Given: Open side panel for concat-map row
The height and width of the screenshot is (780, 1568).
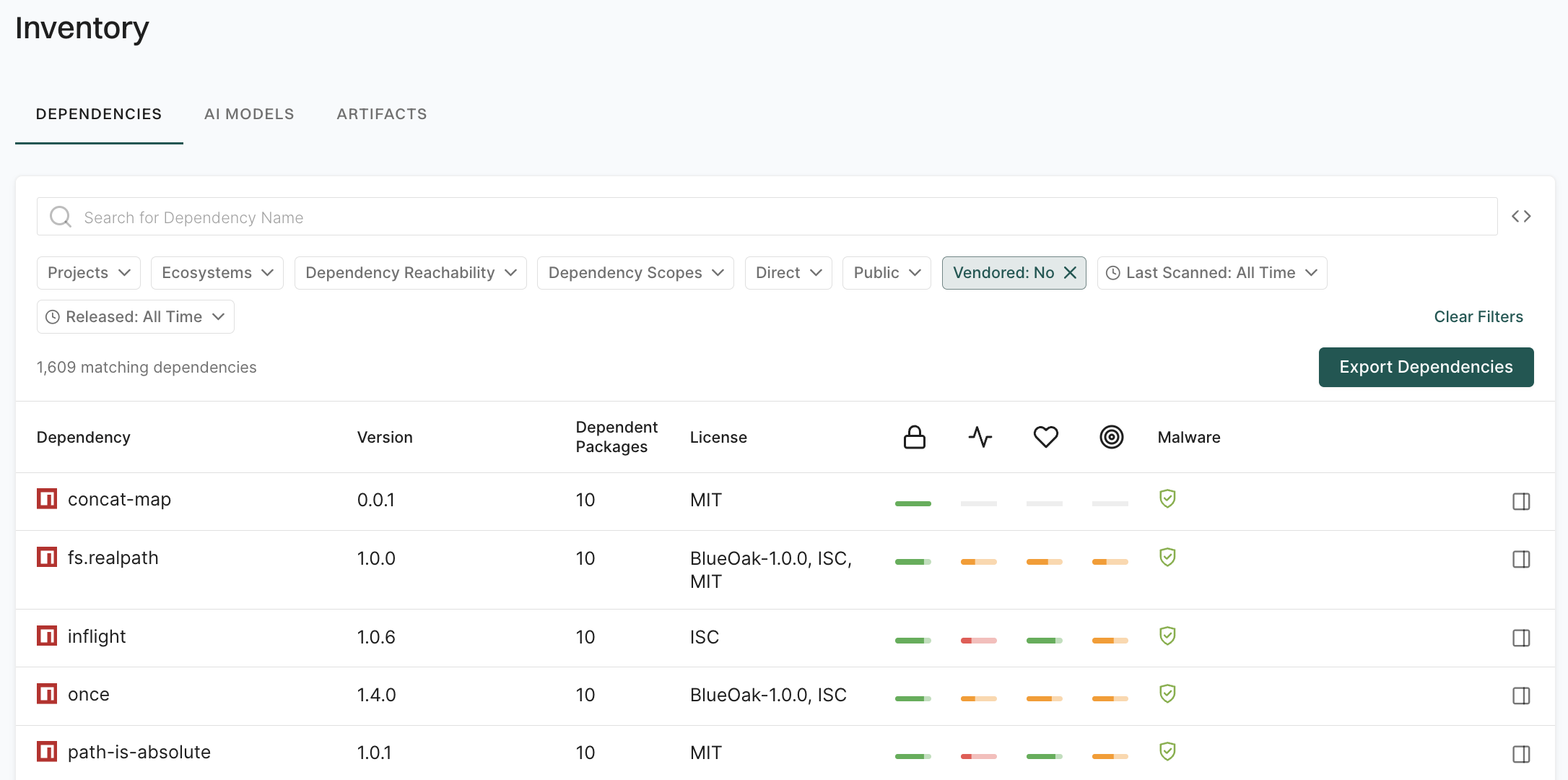Looking at the screenshot, I should [1521, 501].
